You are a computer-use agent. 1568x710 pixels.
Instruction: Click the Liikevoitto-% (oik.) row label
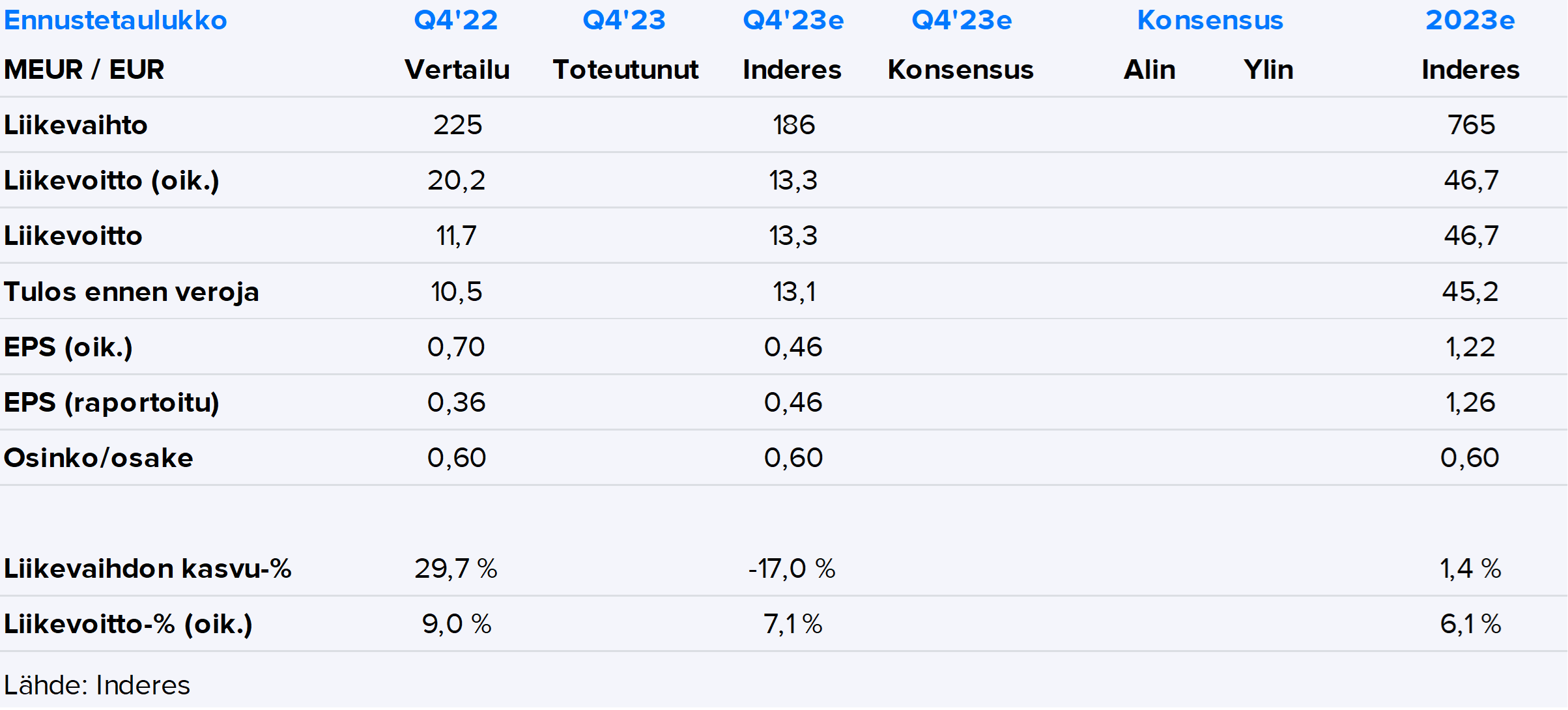[x=128, y=624]
